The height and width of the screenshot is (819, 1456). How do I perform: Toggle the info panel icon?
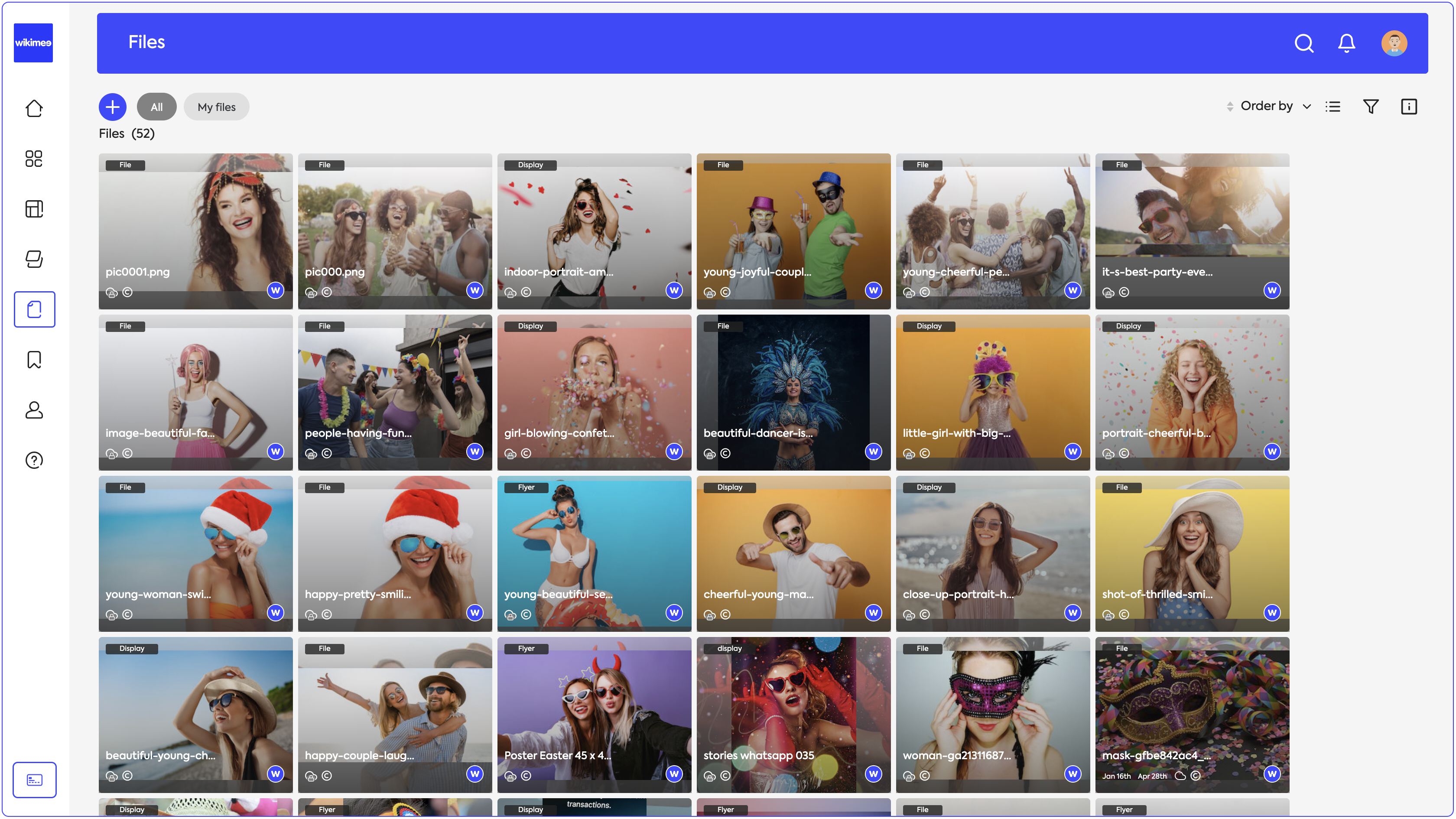[x=1408, y=106]
